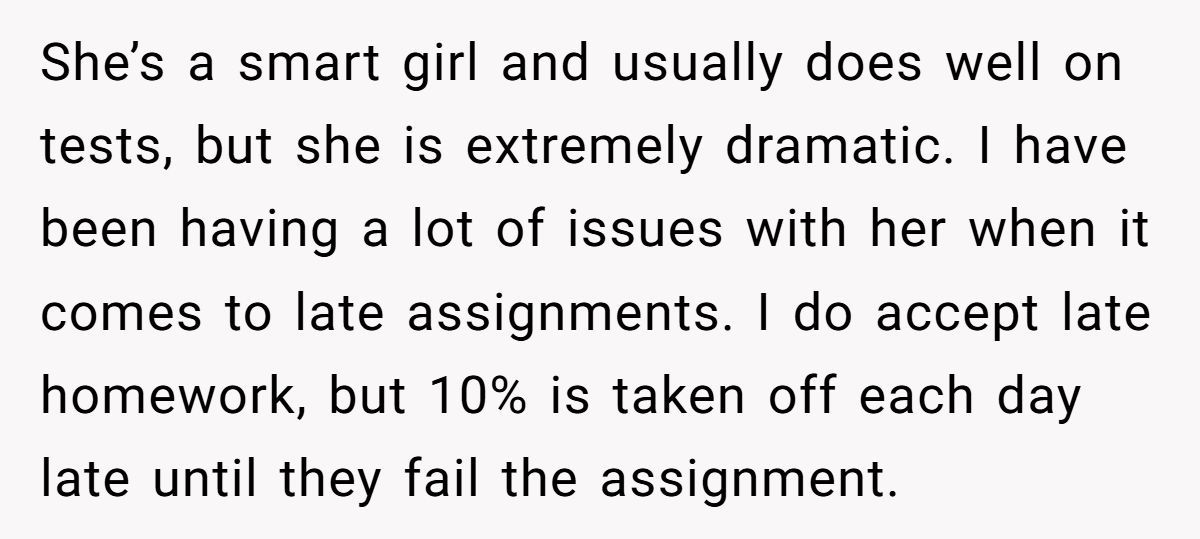
Task: Click the word "tests"
Action: [x=96, y=149]
